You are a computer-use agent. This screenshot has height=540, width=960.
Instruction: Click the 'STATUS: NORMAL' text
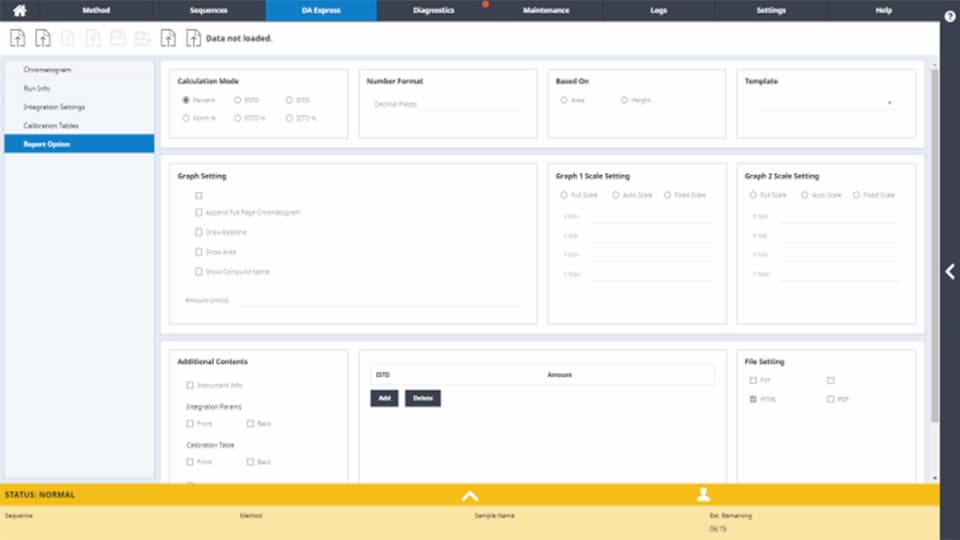pyautogui.click(x=40, y=495)
